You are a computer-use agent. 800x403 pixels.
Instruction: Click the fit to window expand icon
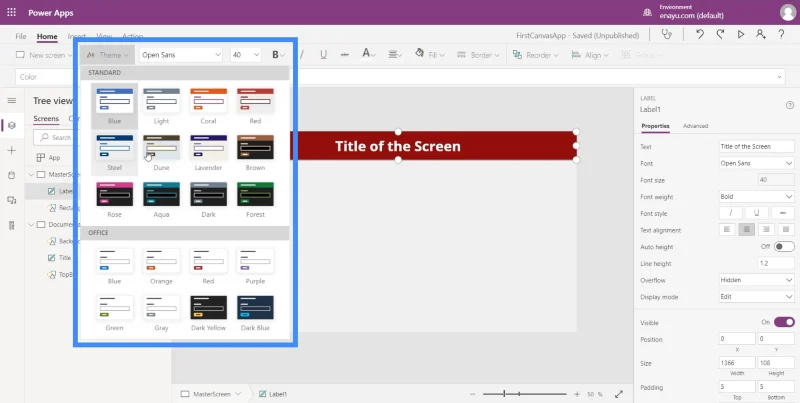pyautogui.click(x=619, y=394)
